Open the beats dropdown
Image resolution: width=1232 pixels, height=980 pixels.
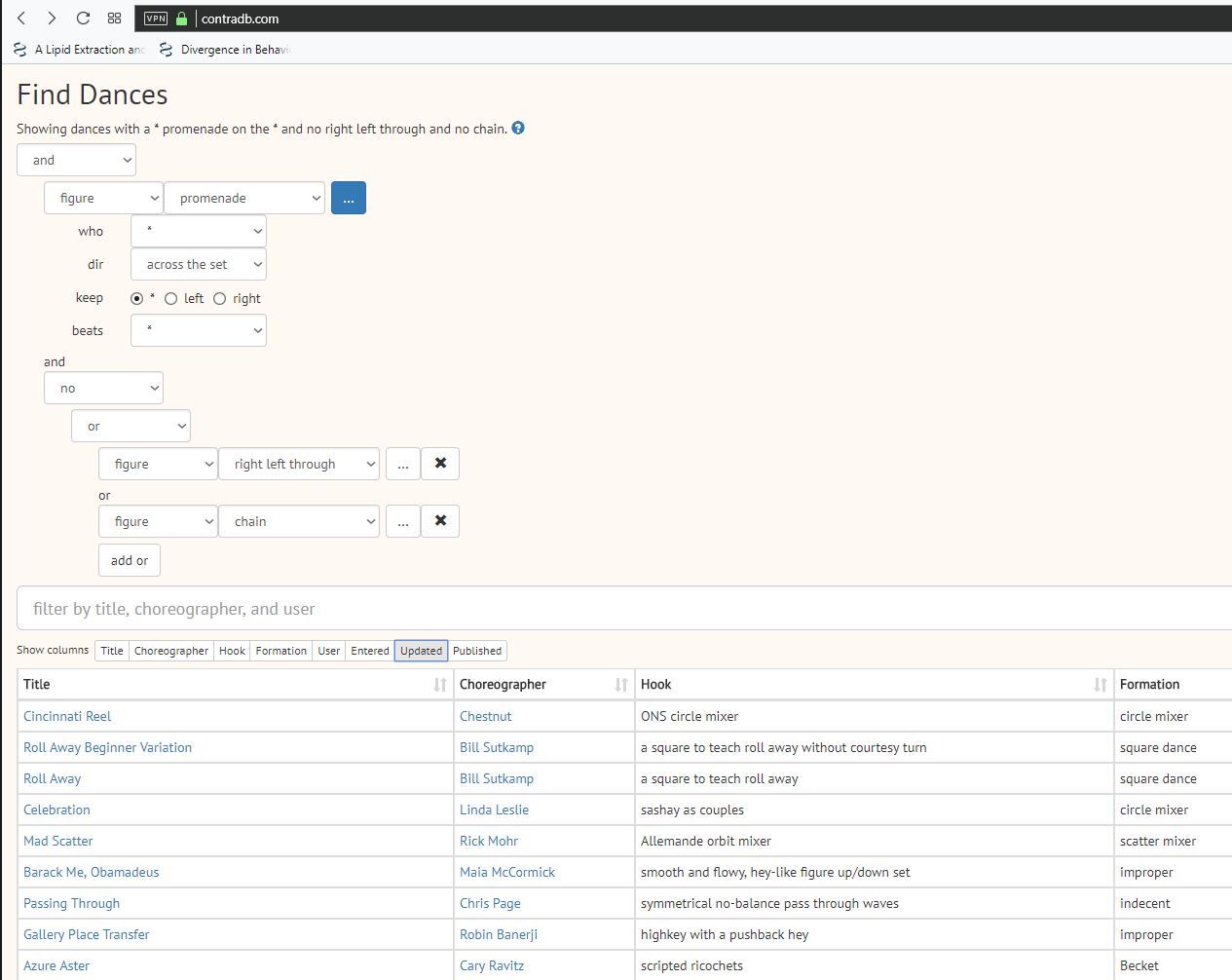coord(199,330)
